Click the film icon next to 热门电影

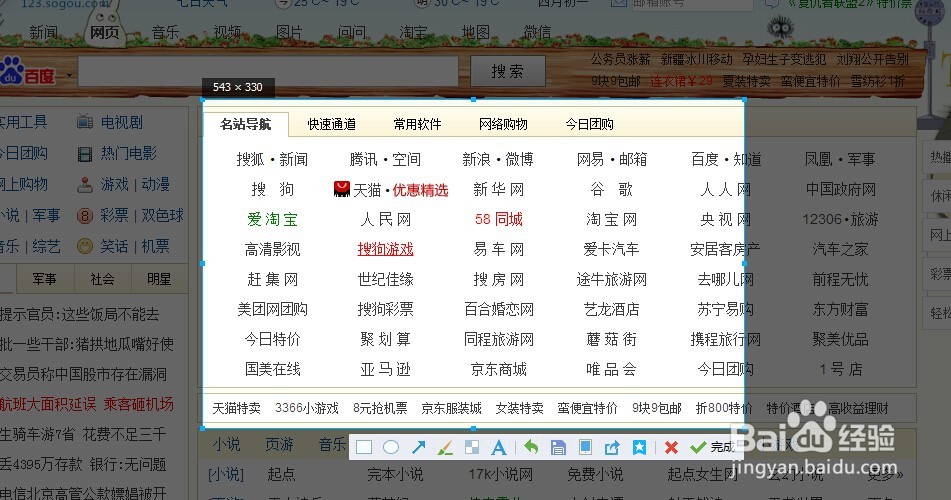(85, 154)
